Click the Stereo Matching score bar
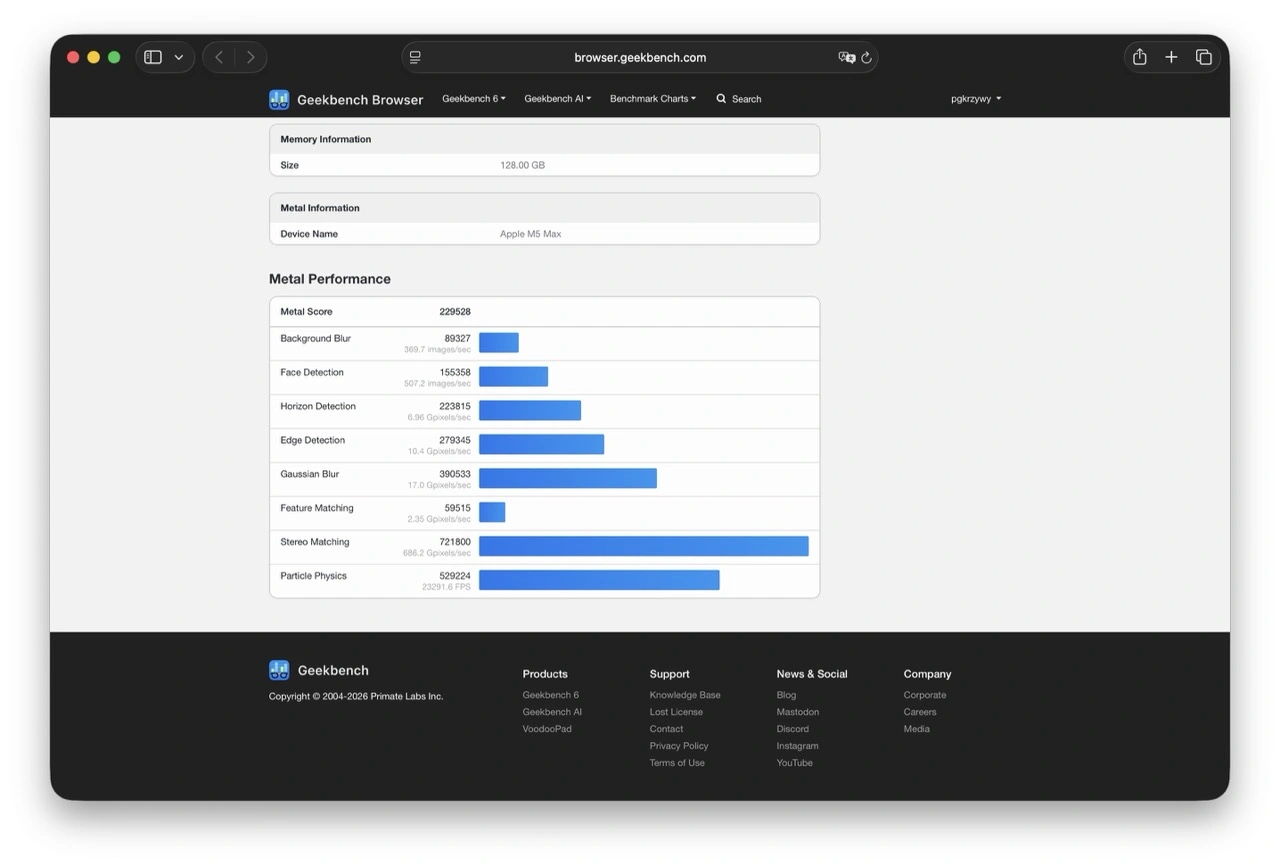This screenshot has width=1280, height=866. tap(643, 546)
